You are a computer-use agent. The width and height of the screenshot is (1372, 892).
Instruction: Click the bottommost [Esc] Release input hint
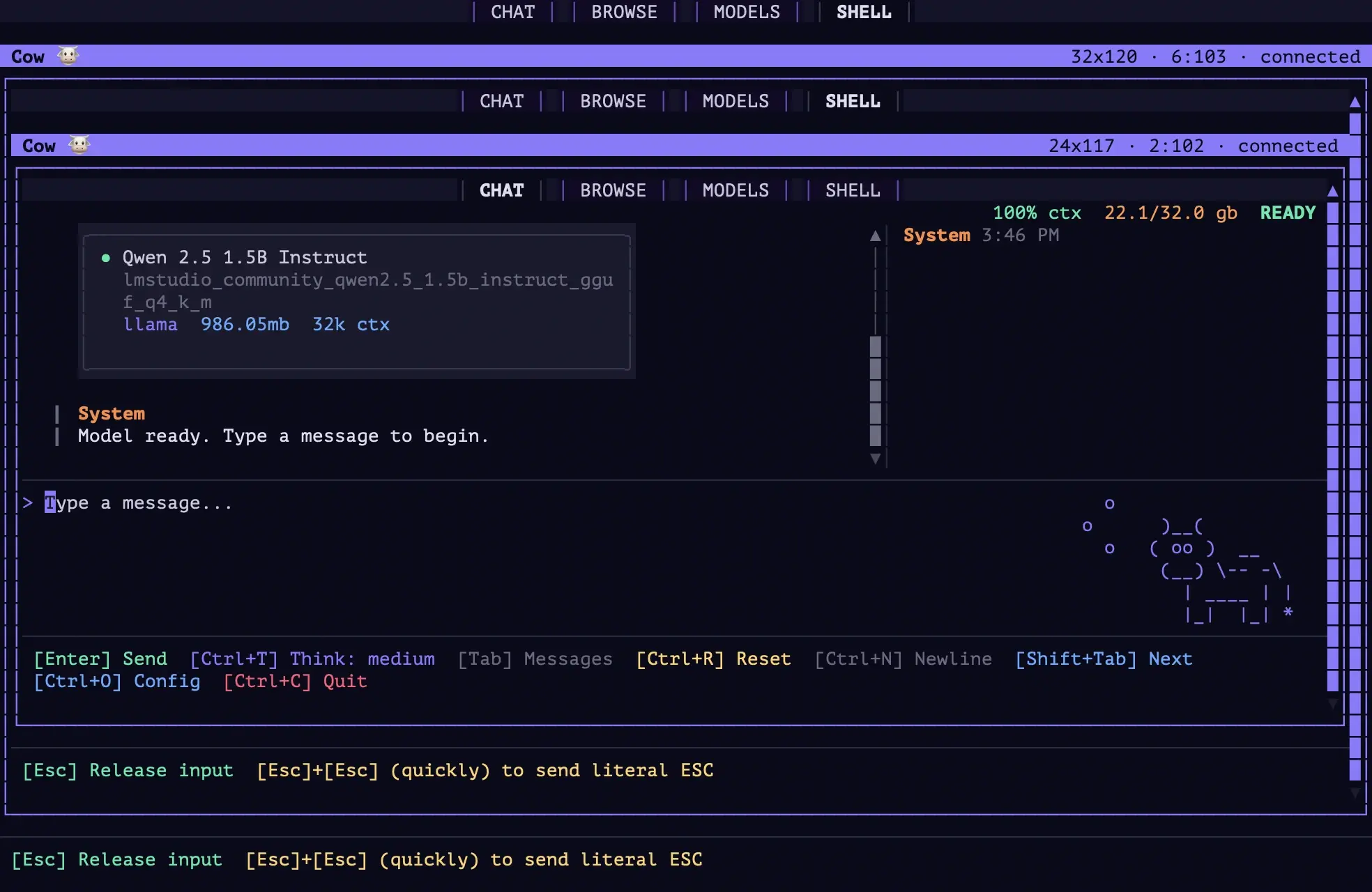pyautogui.click(x=116, y=859)
